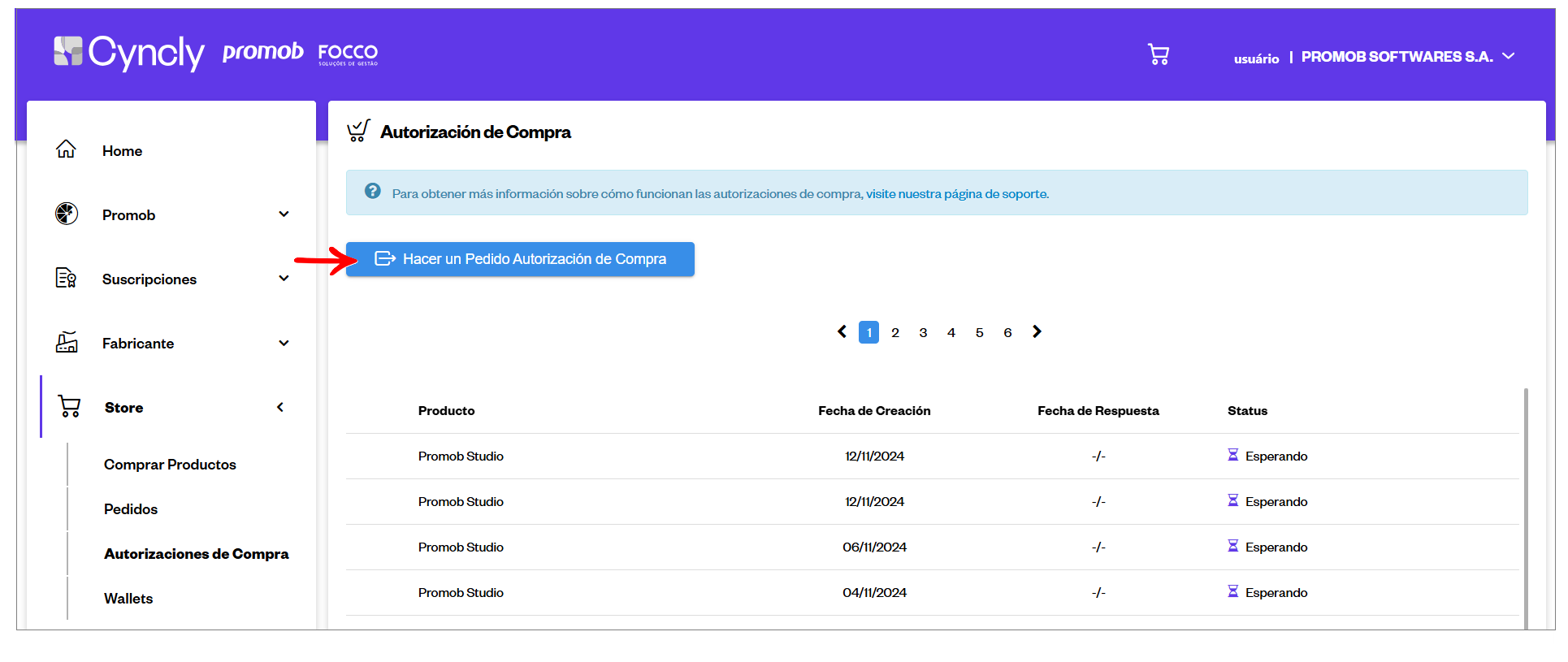The width and height of the screenshot is (1568, 662).
Task: Click the Fecha de Respuesta column header
Action: (x=1098, y=411)
